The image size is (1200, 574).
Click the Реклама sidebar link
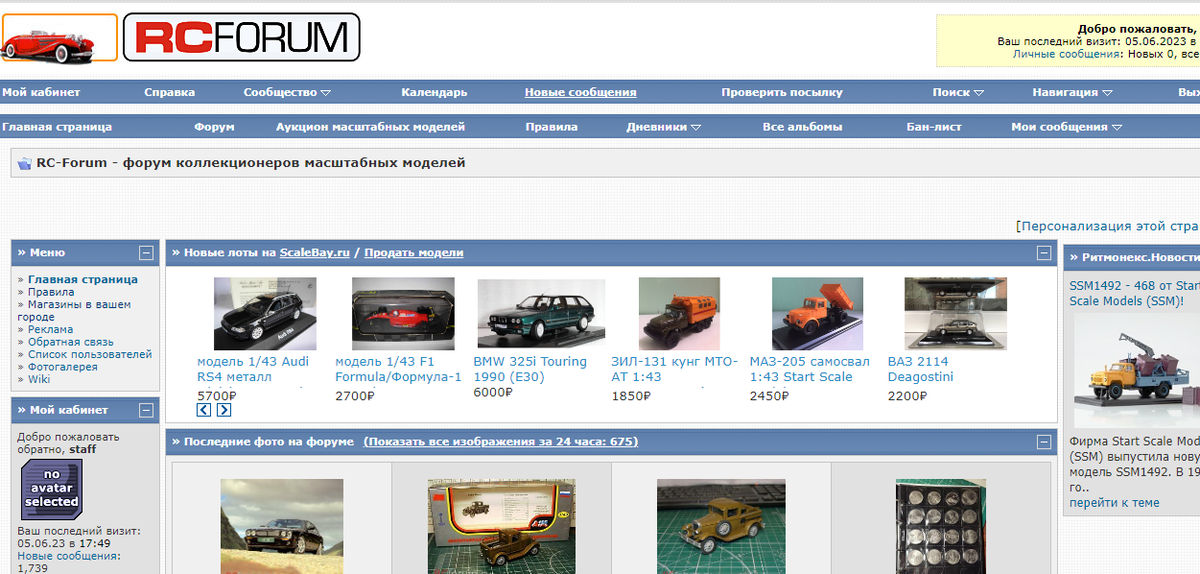[50, 329]
